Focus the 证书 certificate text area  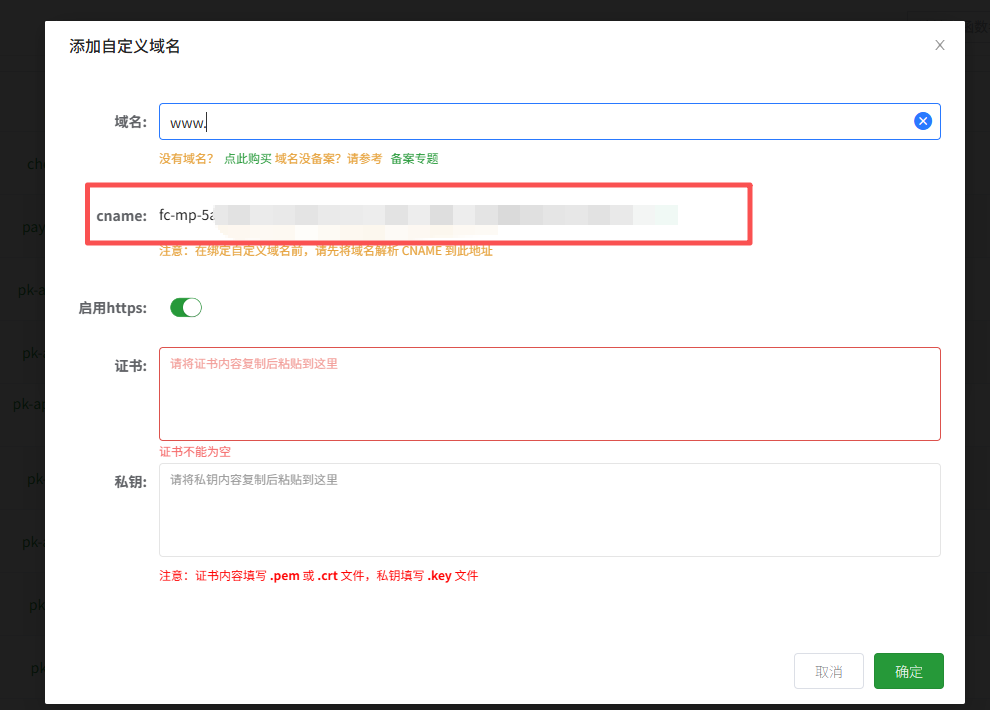tap(549, 394)
